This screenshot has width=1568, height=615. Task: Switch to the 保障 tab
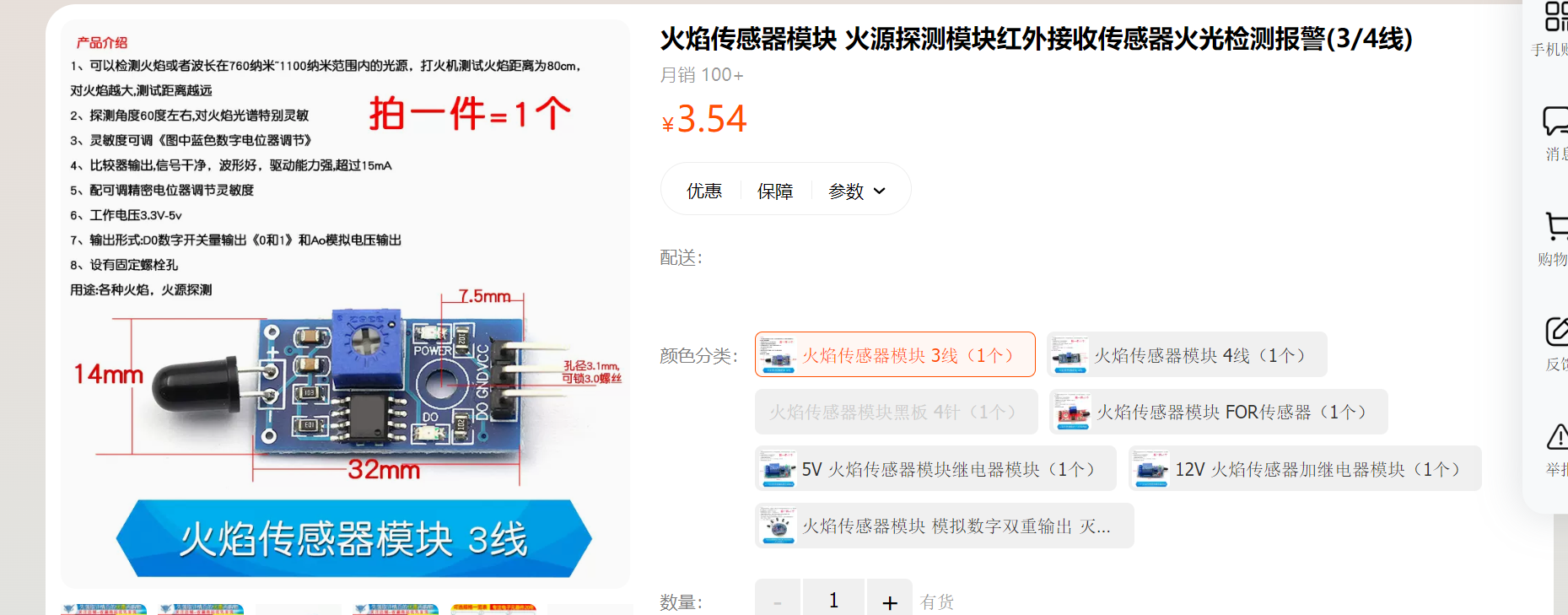(774, 192)
